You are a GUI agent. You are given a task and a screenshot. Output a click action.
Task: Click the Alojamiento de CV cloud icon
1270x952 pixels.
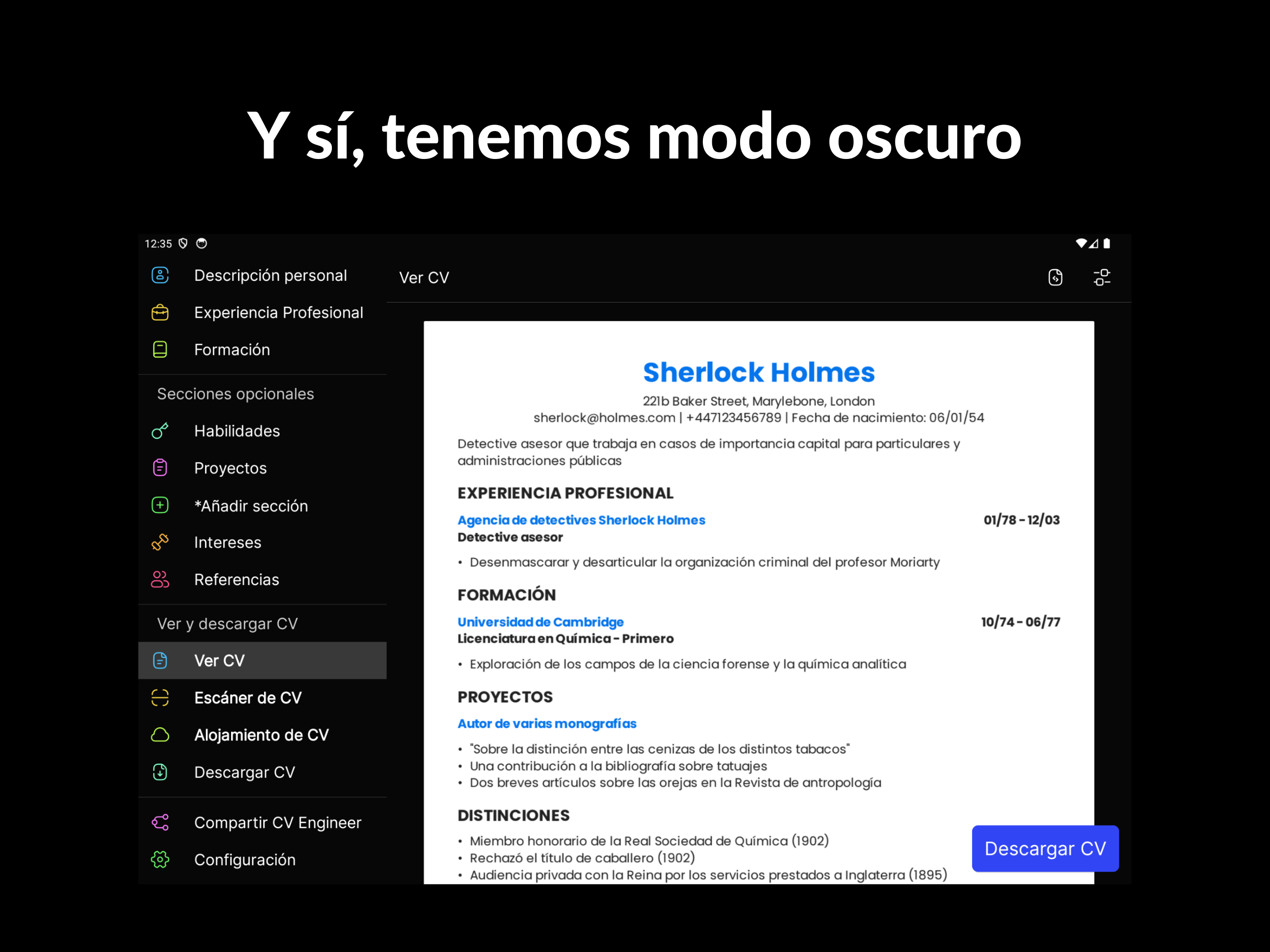click(x=159, y=735)
